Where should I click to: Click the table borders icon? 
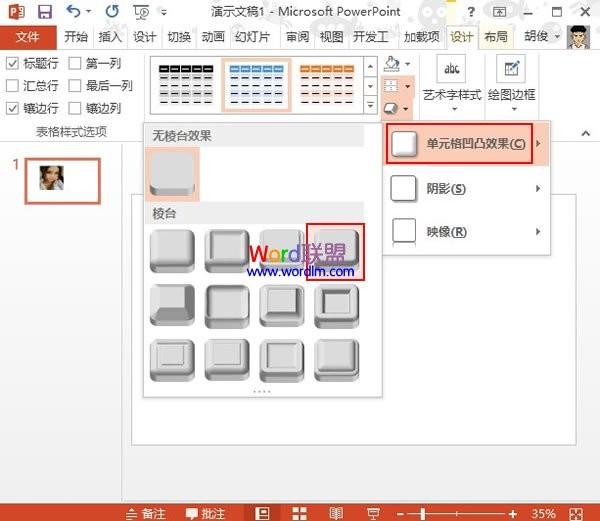[x=391, y=86]
